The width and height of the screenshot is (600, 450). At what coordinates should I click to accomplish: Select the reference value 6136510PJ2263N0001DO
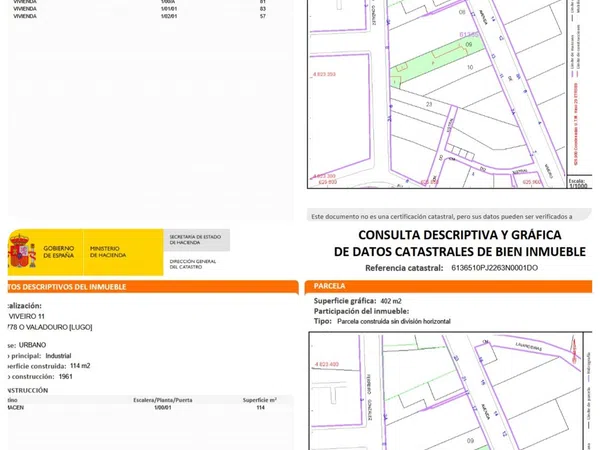click(x=494, y=268)
